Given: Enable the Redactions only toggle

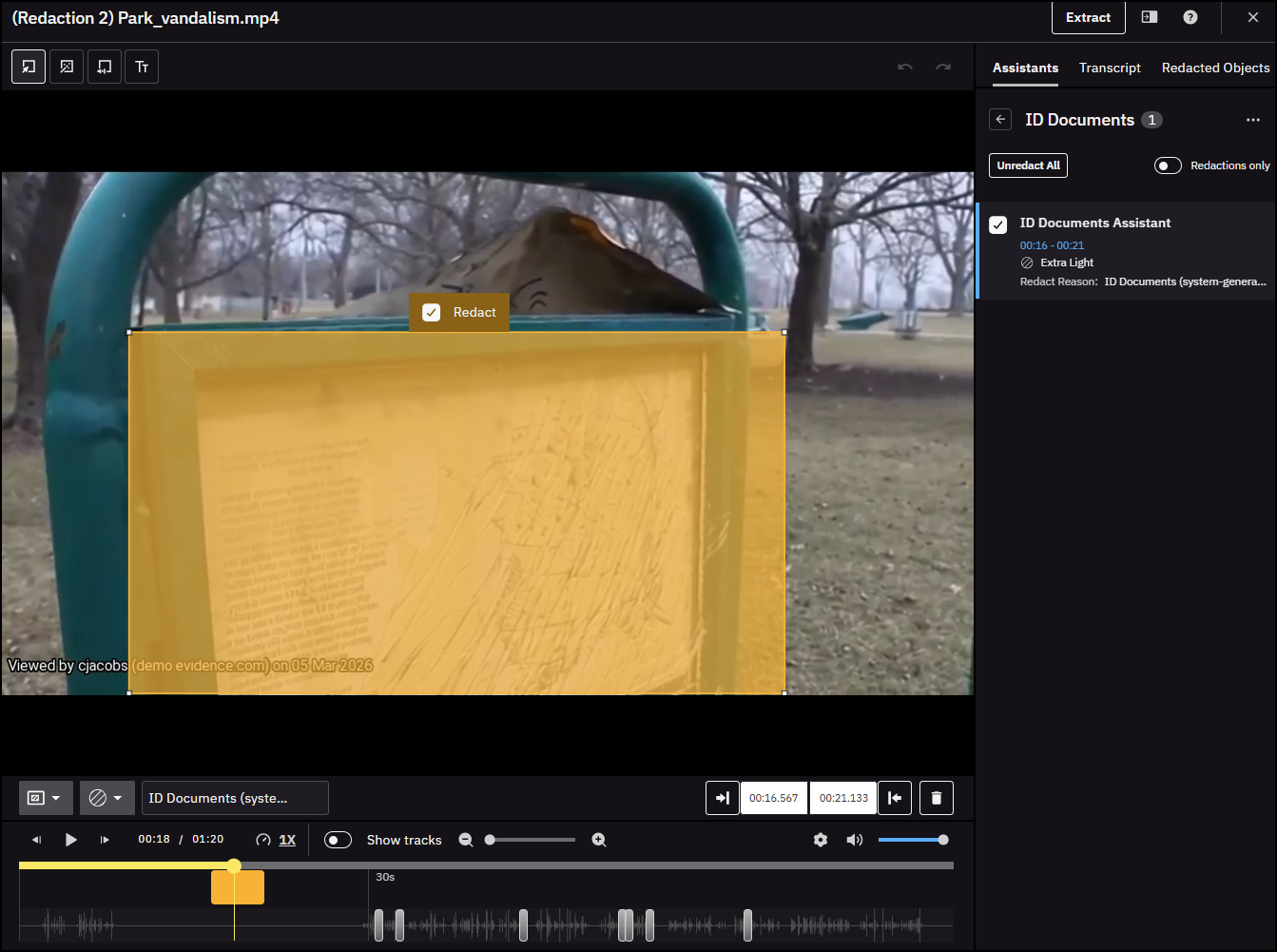Looking at the screenshot, I should click(x=1168, y=165).
